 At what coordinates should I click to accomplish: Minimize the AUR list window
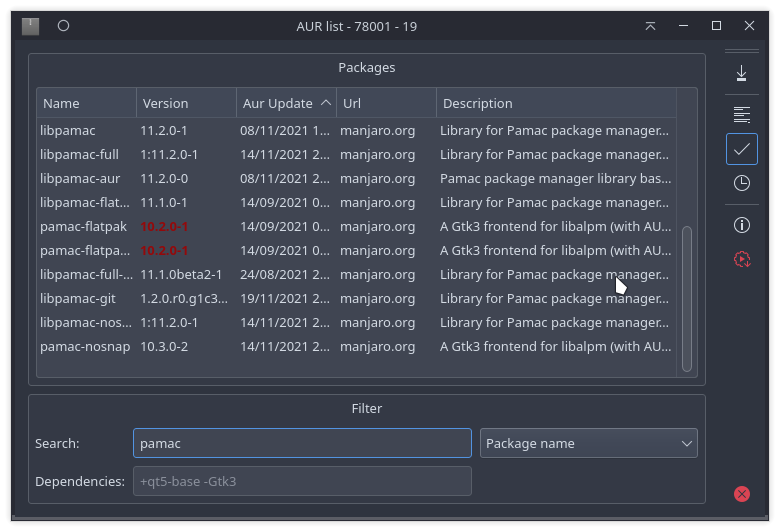(x=683, y=26)
